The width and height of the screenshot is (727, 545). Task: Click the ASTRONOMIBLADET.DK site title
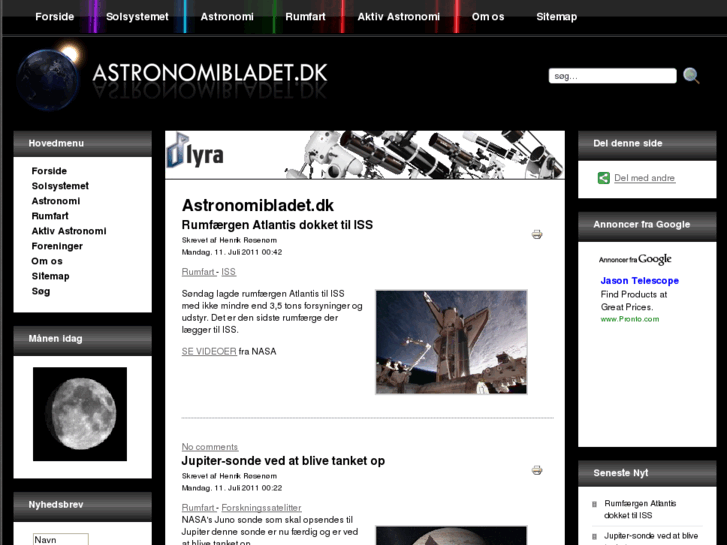coord(210,73)
